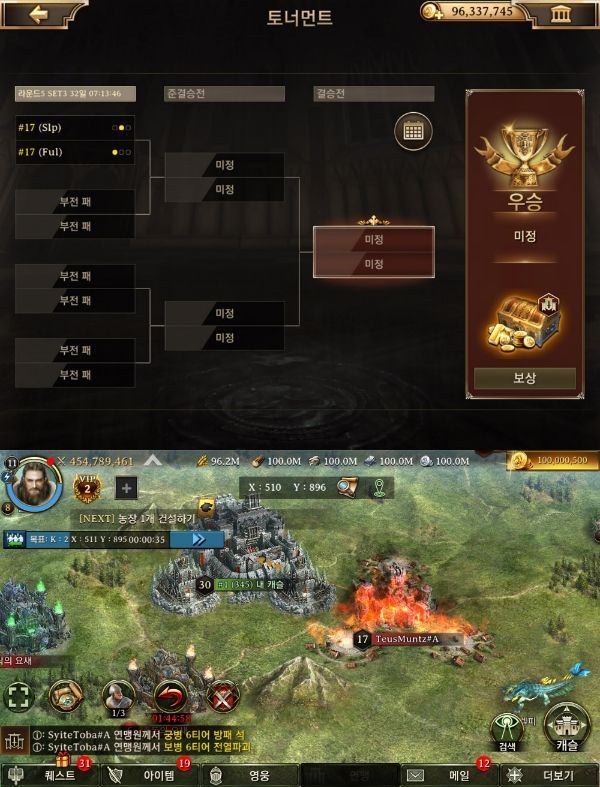Expand the resource bar with up chevron
600x787 pixels.
tap(153, 460)
